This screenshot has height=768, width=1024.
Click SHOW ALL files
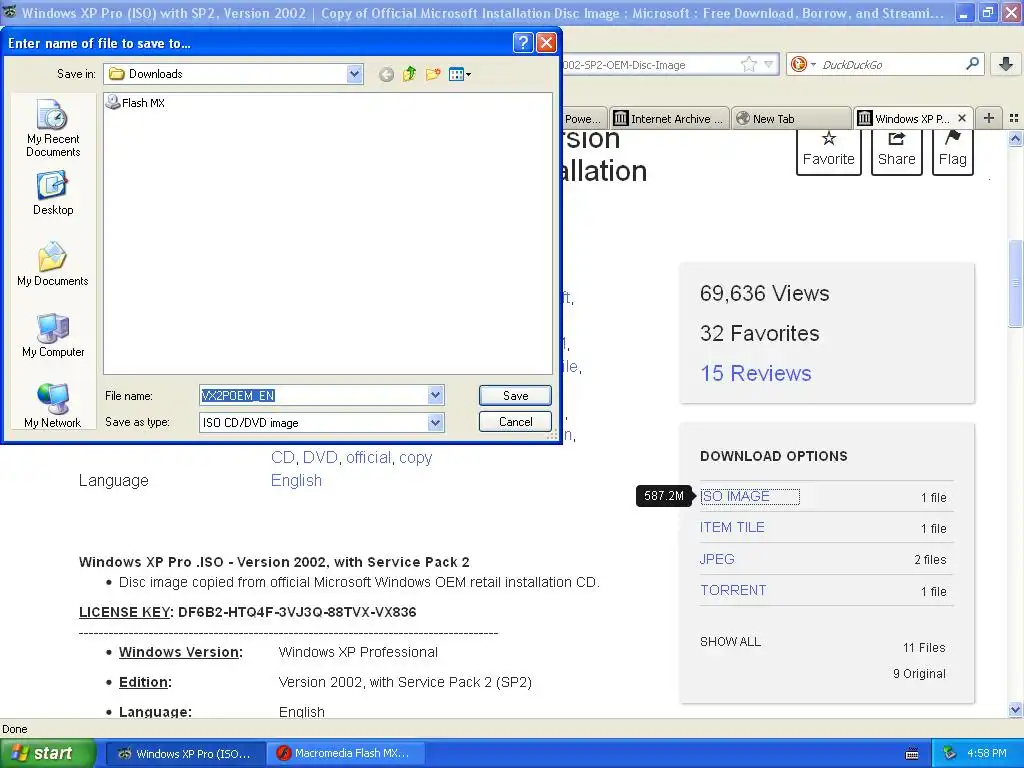[x=730, y=642]
